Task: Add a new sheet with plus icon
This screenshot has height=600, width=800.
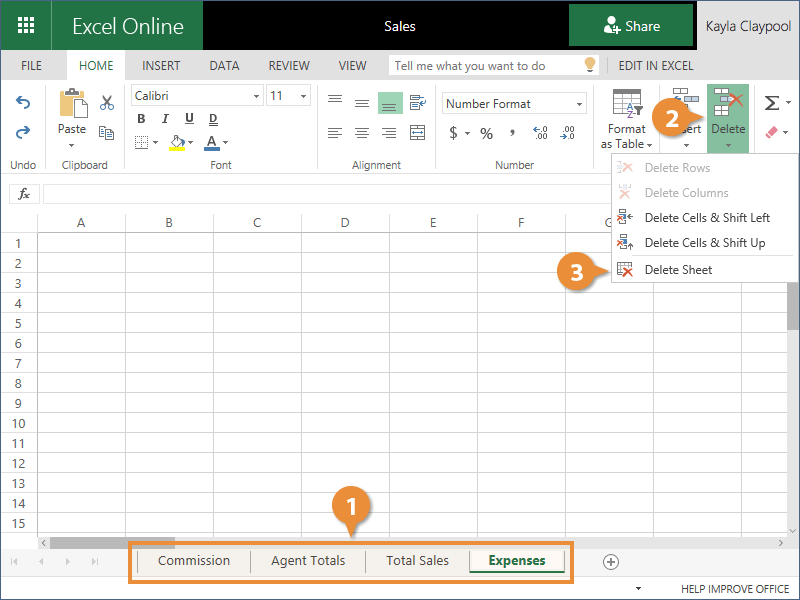Action: pos(611,562)
